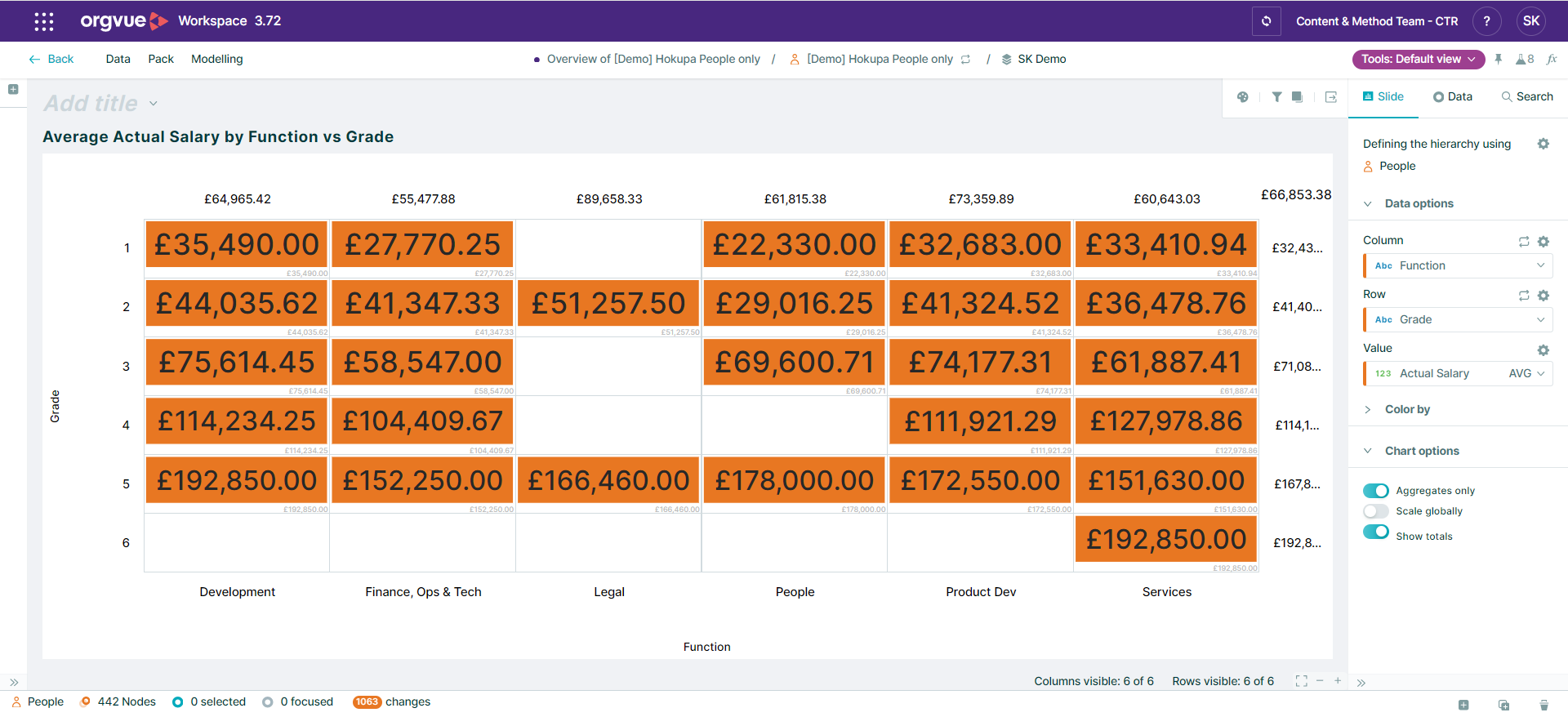The width and height of the screenshot is (1568, 717).
Task: Click the orgvue logo
Action: pos(124,21)
